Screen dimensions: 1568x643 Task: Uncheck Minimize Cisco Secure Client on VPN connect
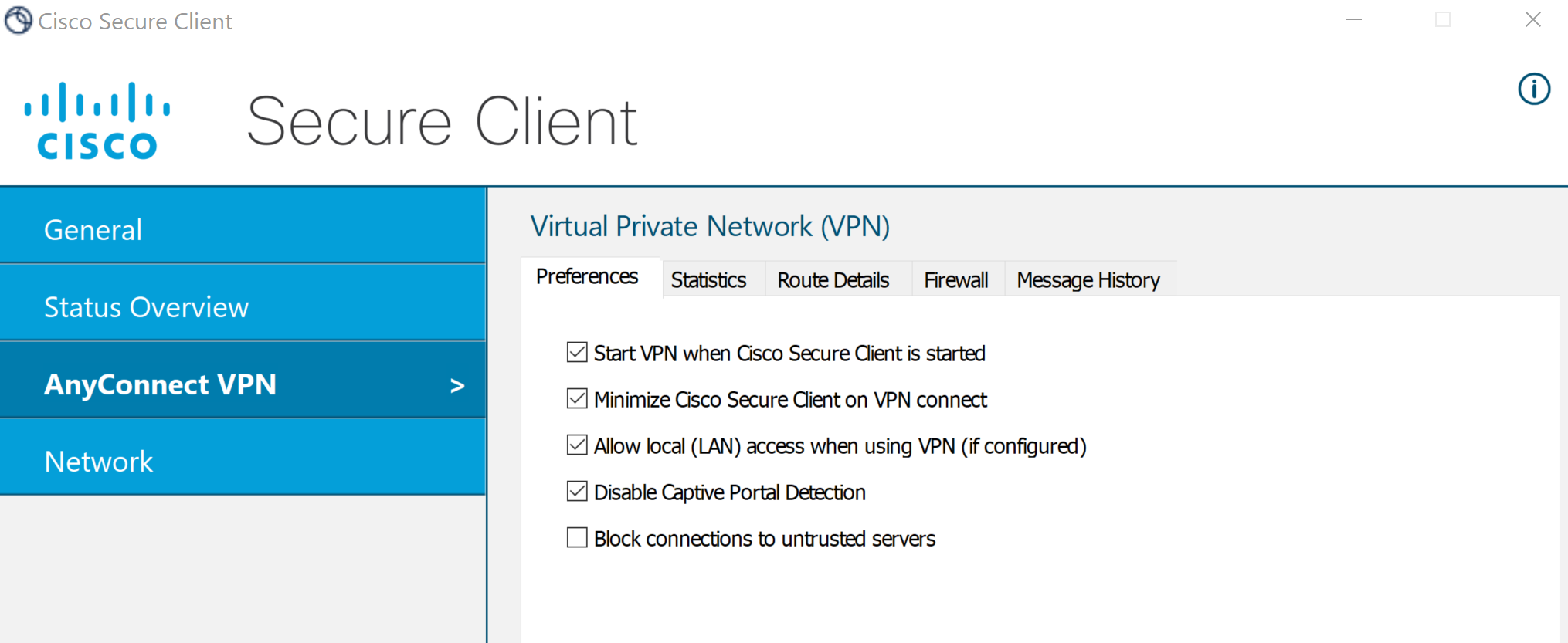click(577, 399)
